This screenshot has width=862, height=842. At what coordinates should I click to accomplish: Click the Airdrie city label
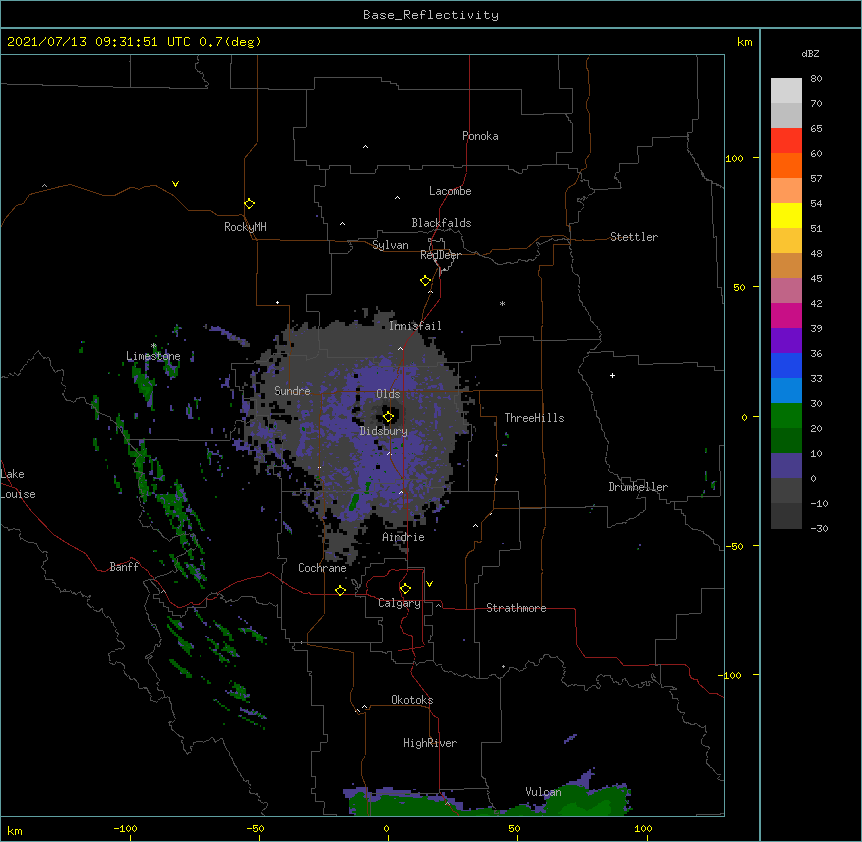pyautogui.click(x=403, y=537)
